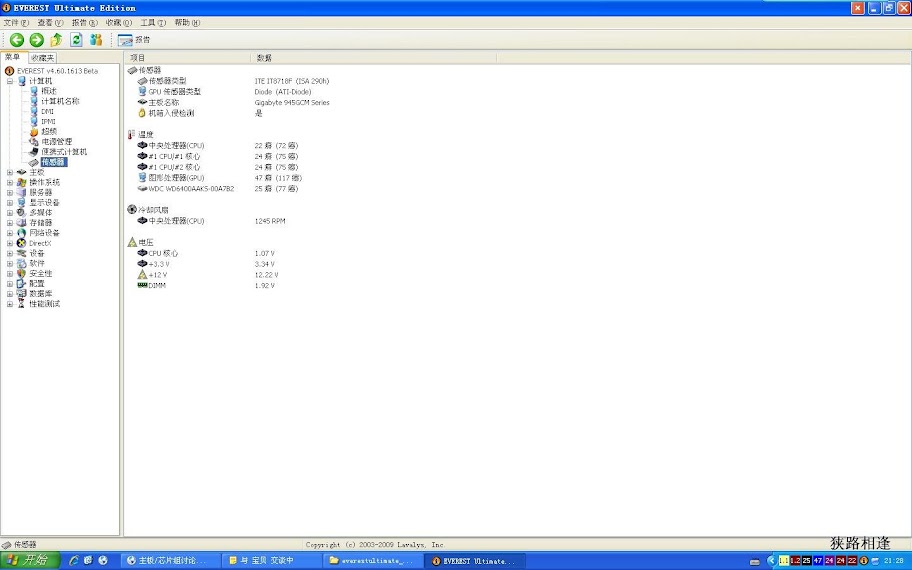Expand the 存储器 tree node
Image resolution: width=912 pixels, height=570 pixels.
(10, 223)
